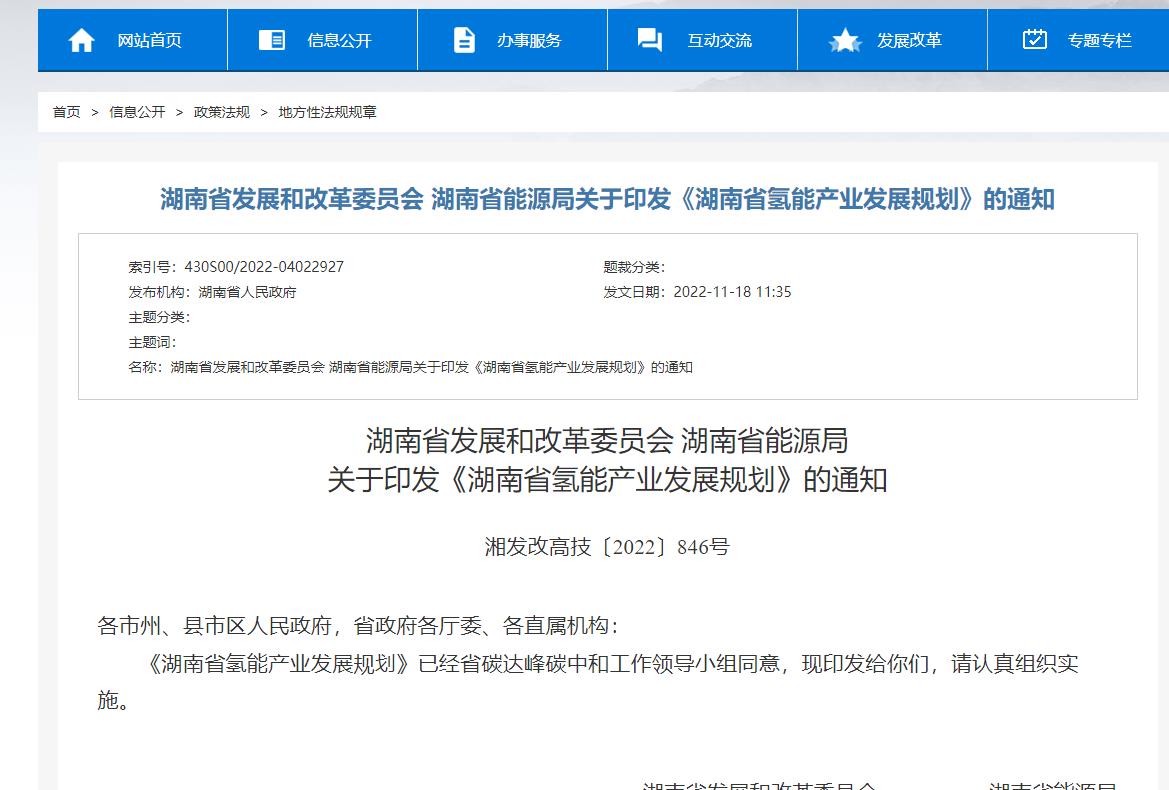Click the 专题专栏 calendar icon

point(1035,40)
